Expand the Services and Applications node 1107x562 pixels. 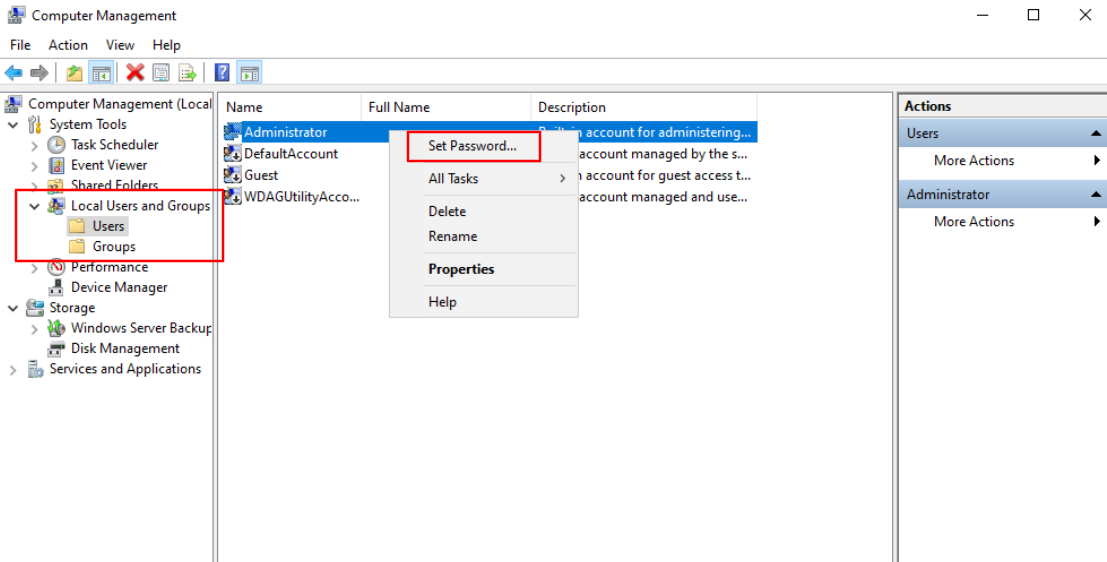click(x=13, y=370)
